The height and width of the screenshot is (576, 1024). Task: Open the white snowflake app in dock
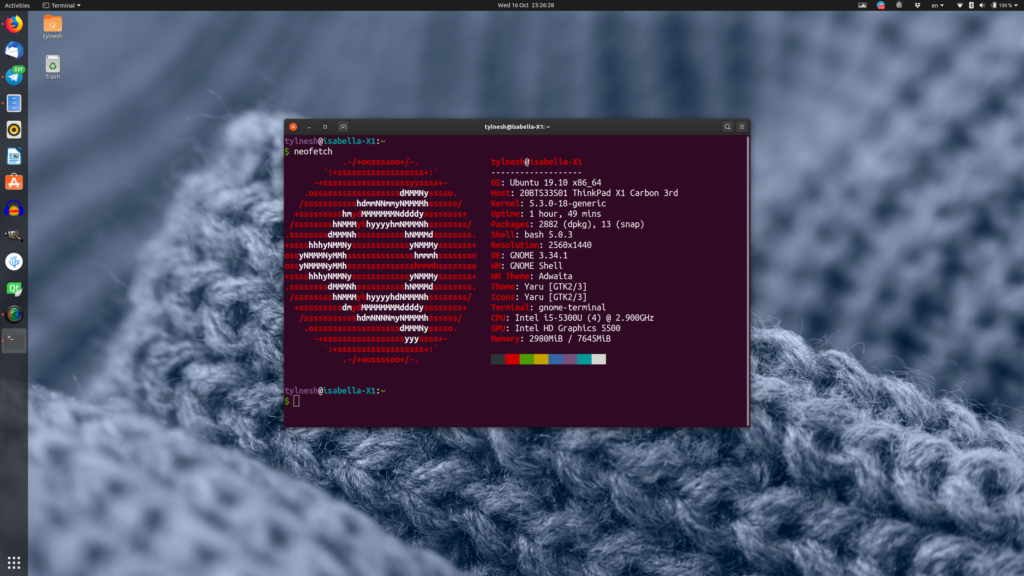(x=14, y=261)
